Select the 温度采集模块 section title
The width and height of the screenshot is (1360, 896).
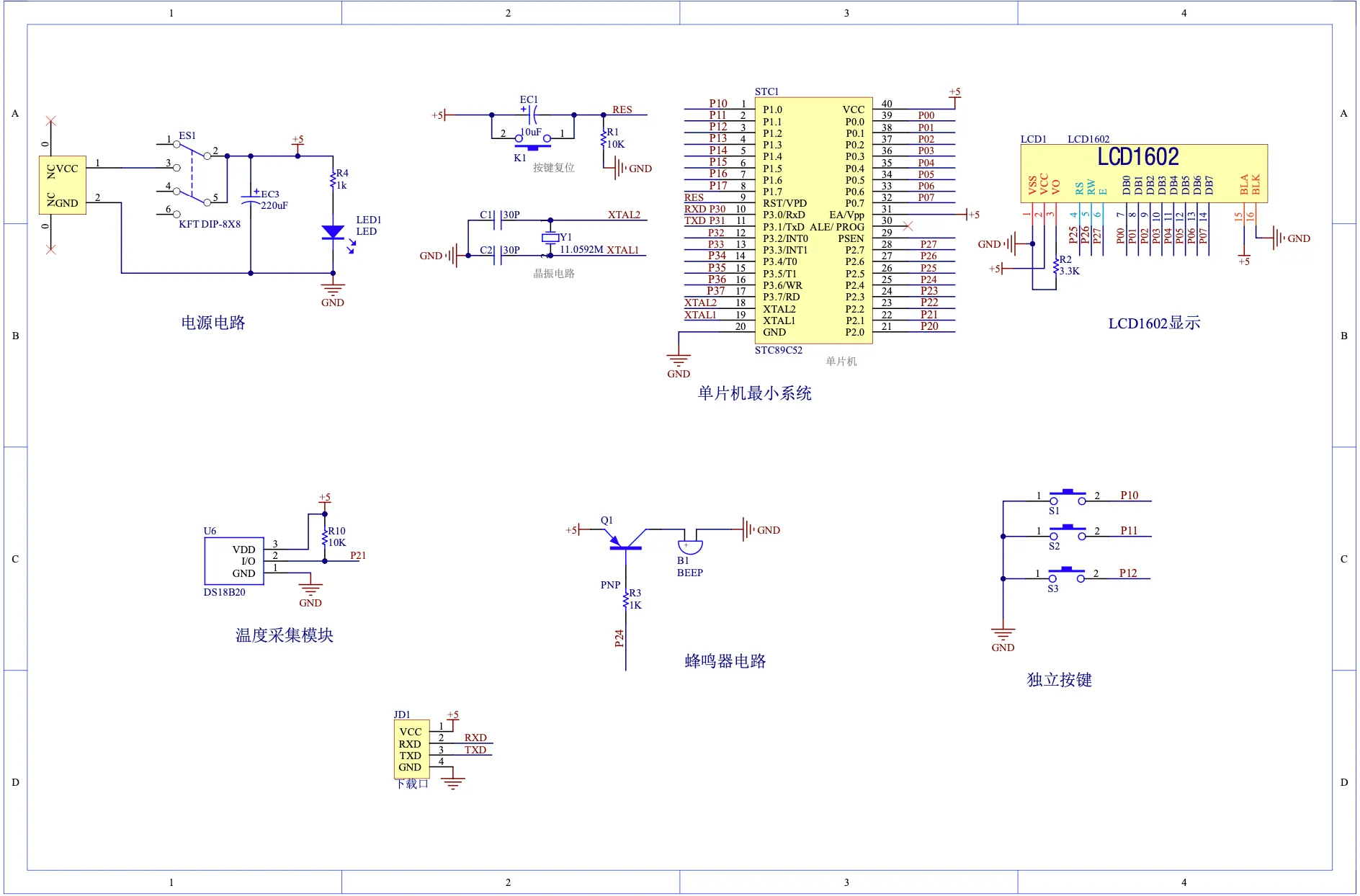pyautogui.click(x=285, y=635)
